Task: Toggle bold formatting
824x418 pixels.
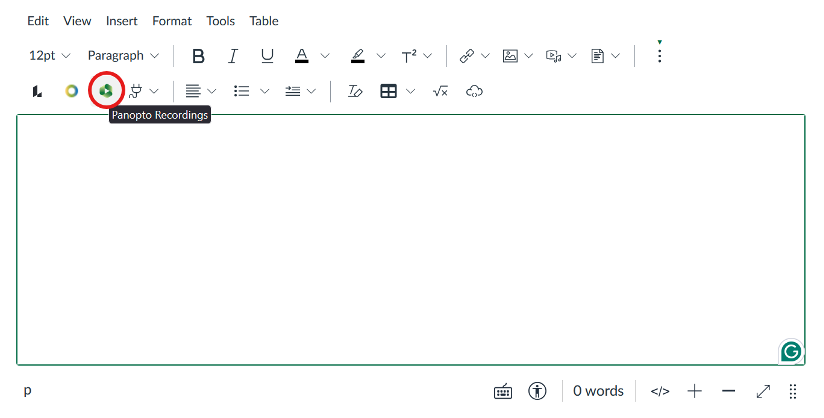Action: click(198, 56)
